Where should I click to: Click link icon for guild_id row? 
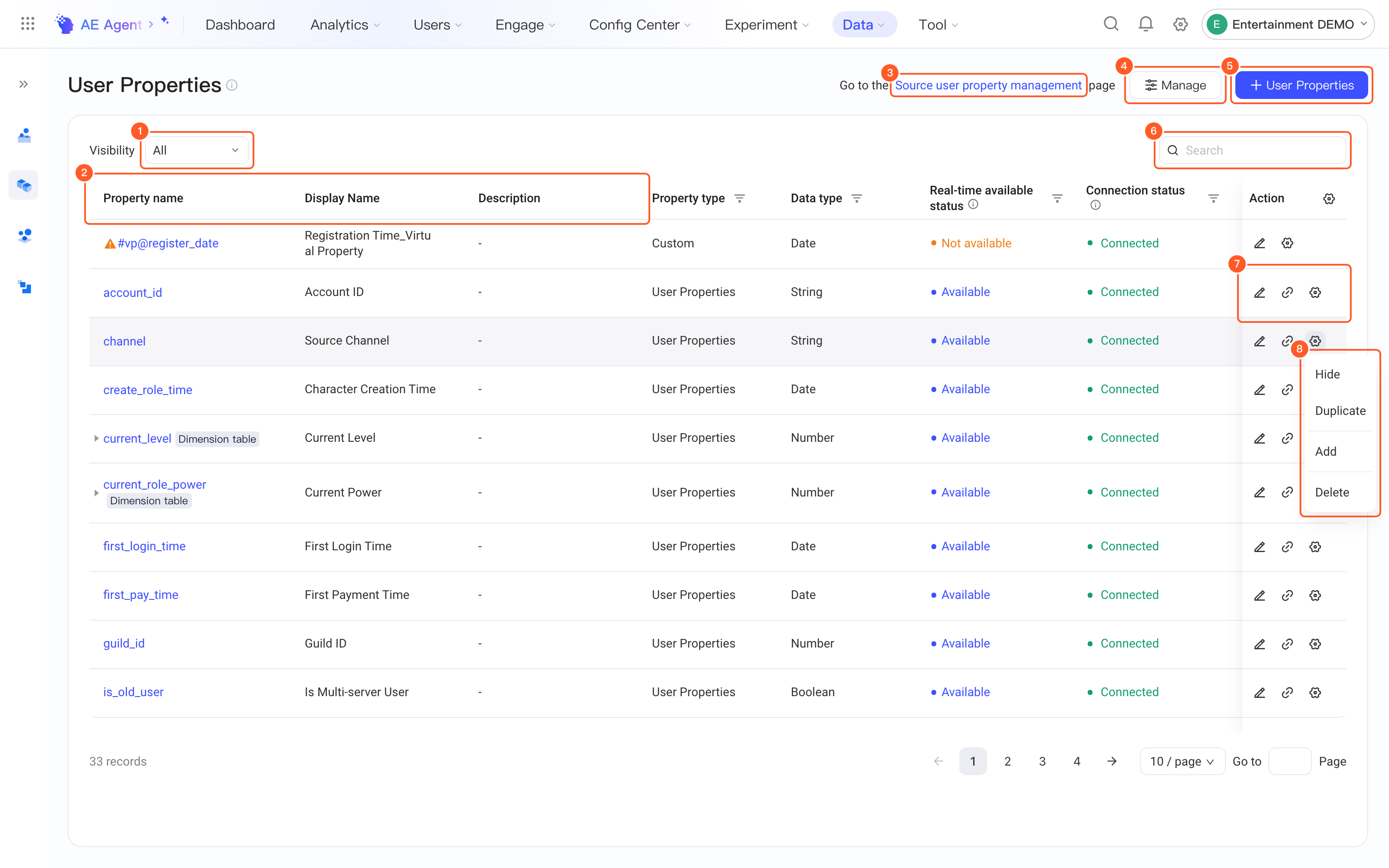tap(1287, 644)
